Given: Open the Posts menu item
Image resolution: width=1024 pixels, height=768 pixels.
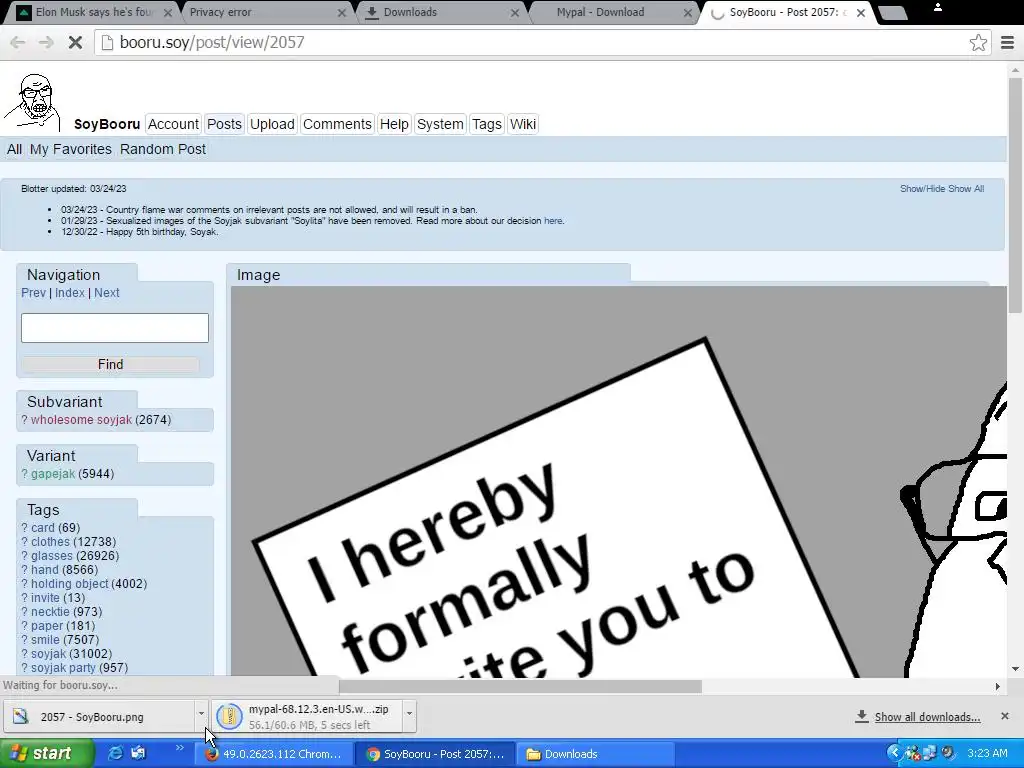Looking at the screenshot, I should 224,124.
